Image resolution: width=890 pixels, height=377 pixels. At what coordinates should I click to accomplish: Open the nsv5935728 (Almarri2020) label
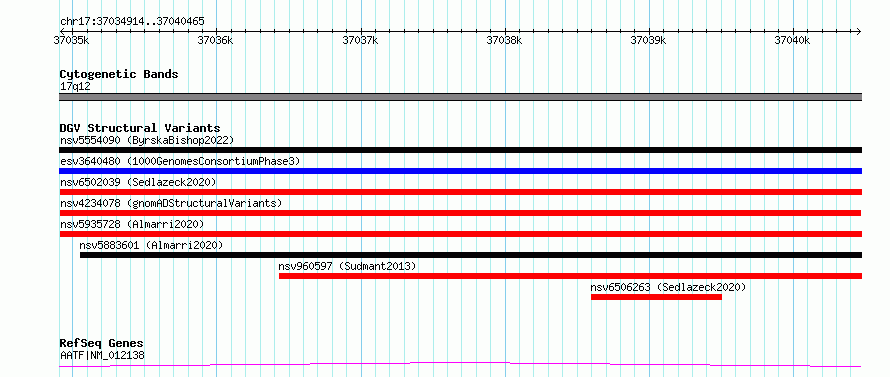click(132, 224)
